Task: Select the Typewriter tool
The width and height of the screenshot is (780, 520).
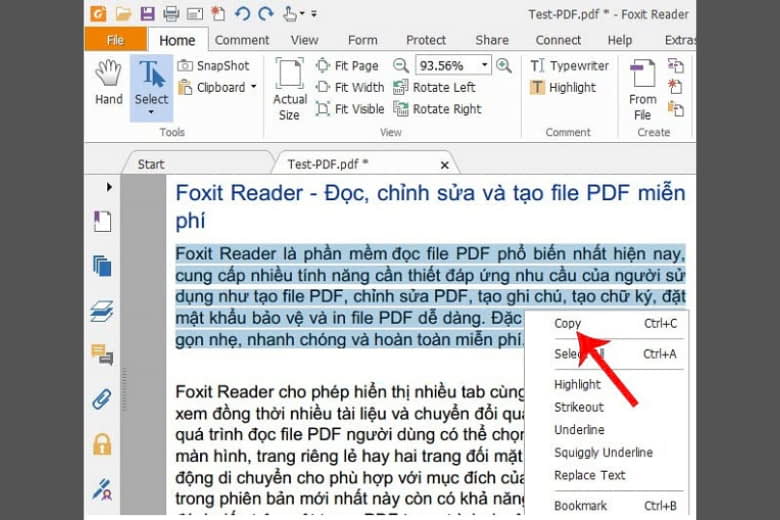Action: tap(570, 66)
